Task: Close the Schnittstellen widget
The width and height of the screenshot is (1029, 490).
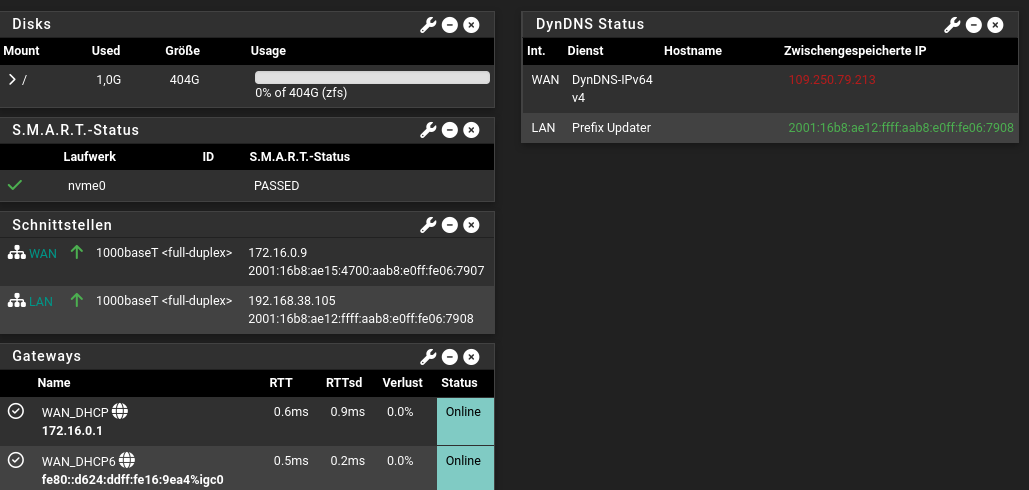Action: coord(472,226)
